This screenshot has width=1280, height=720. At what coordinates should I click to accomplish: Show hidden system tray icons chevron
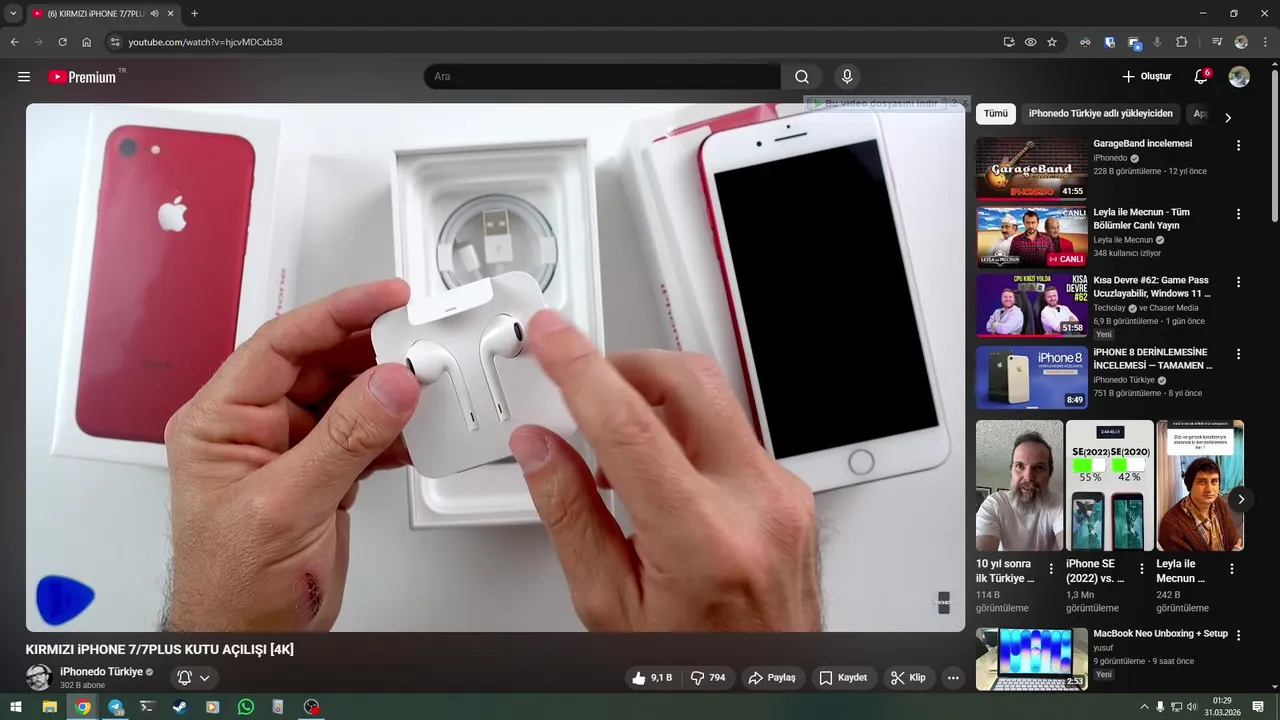pos(1144,707)
